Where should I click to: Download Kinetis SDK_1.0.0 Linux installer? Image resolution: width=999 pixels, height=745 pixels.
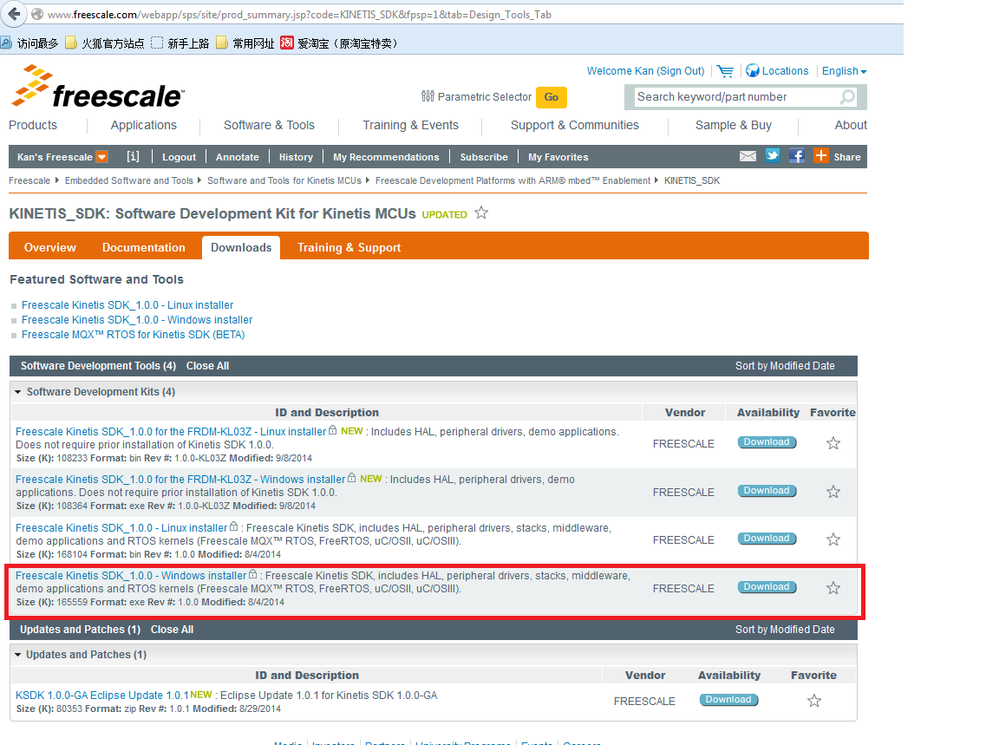point(766,539)
